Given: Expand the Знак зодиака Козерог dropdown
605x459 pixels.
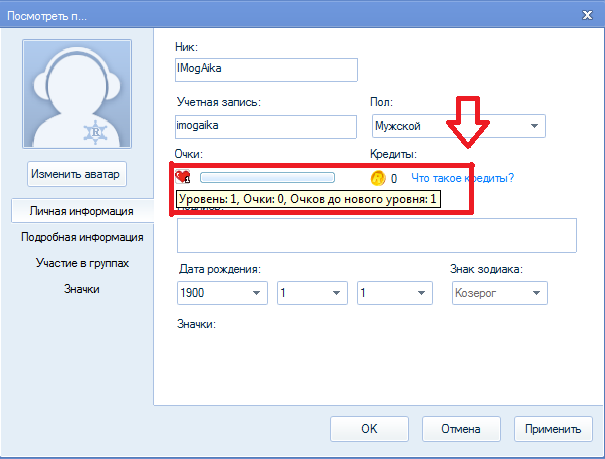Looking at the screenshot, I should click(x=498, y=293).
